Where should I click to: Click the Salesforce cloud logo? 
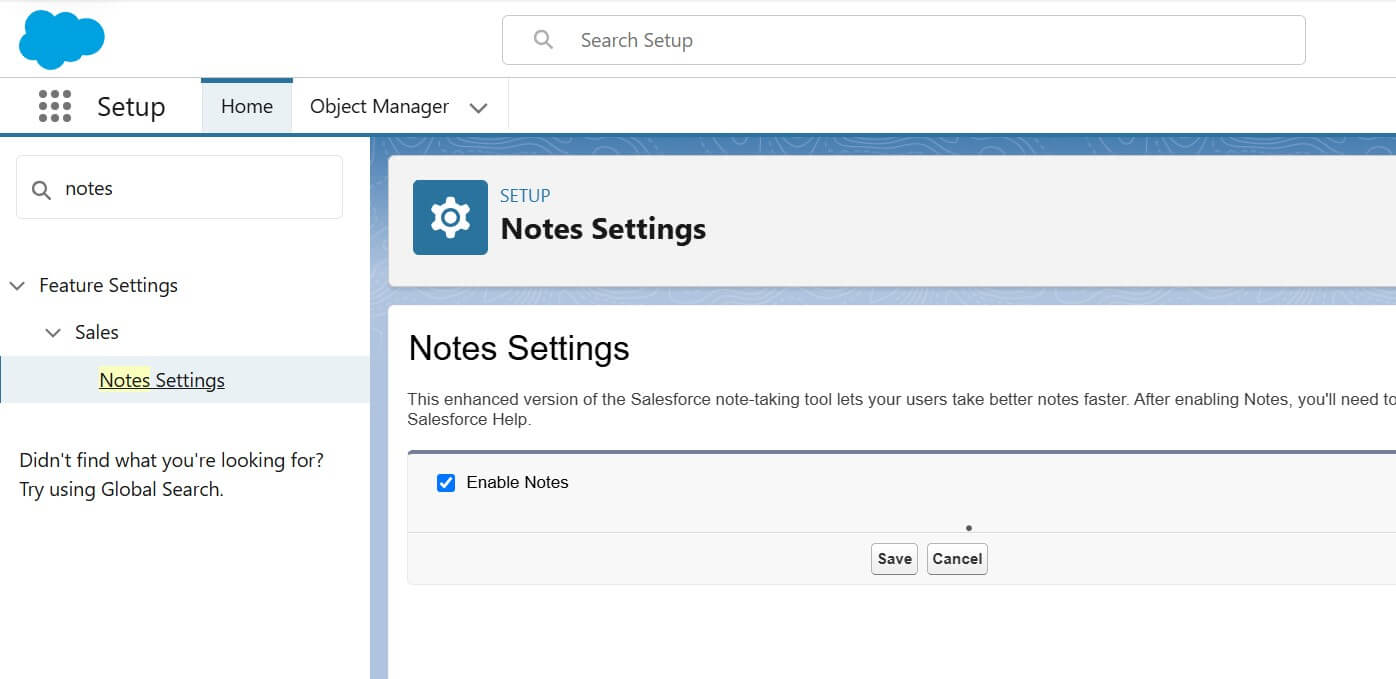[61, 39]
